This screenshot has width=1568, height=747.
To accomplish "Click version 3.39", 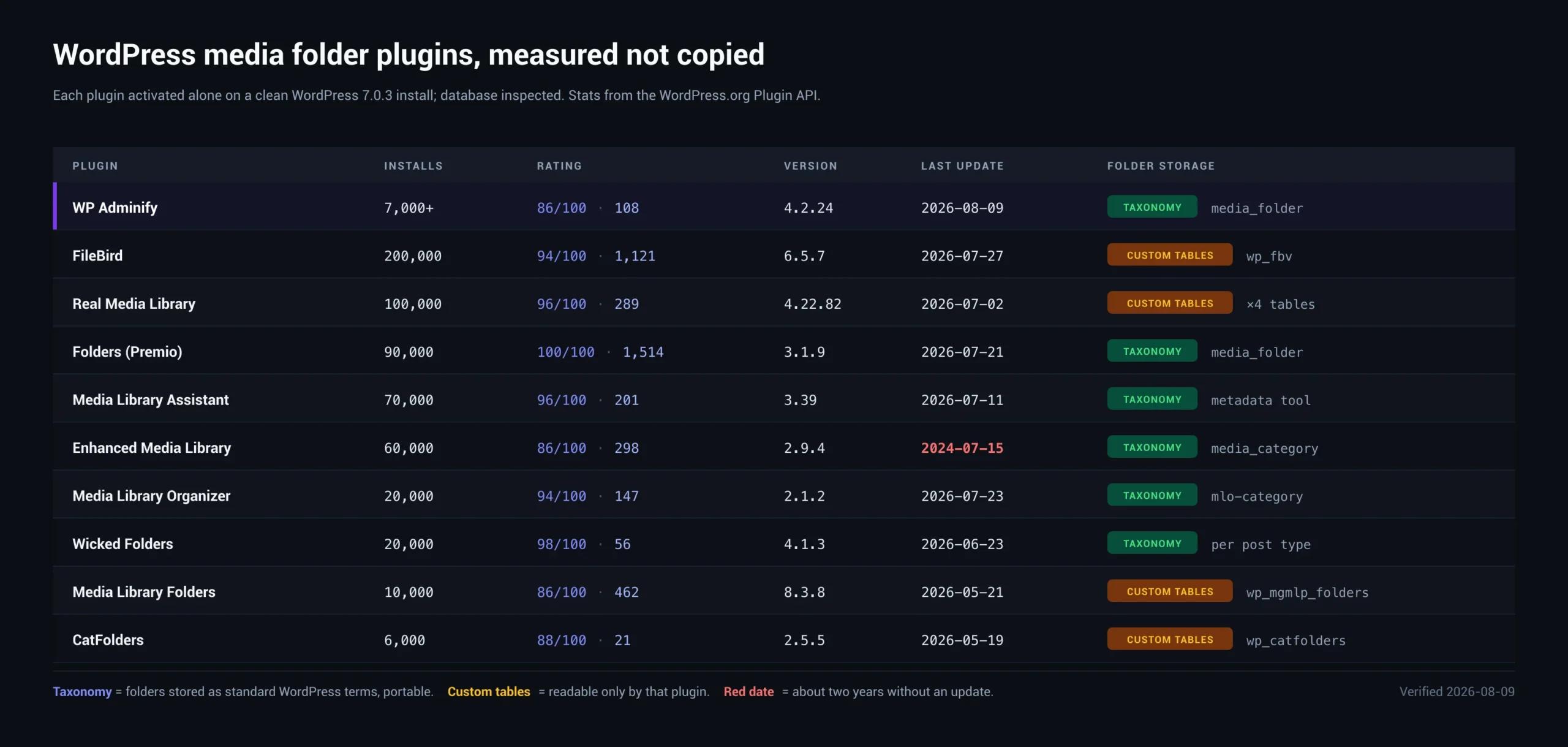I will tap(800, 400).
